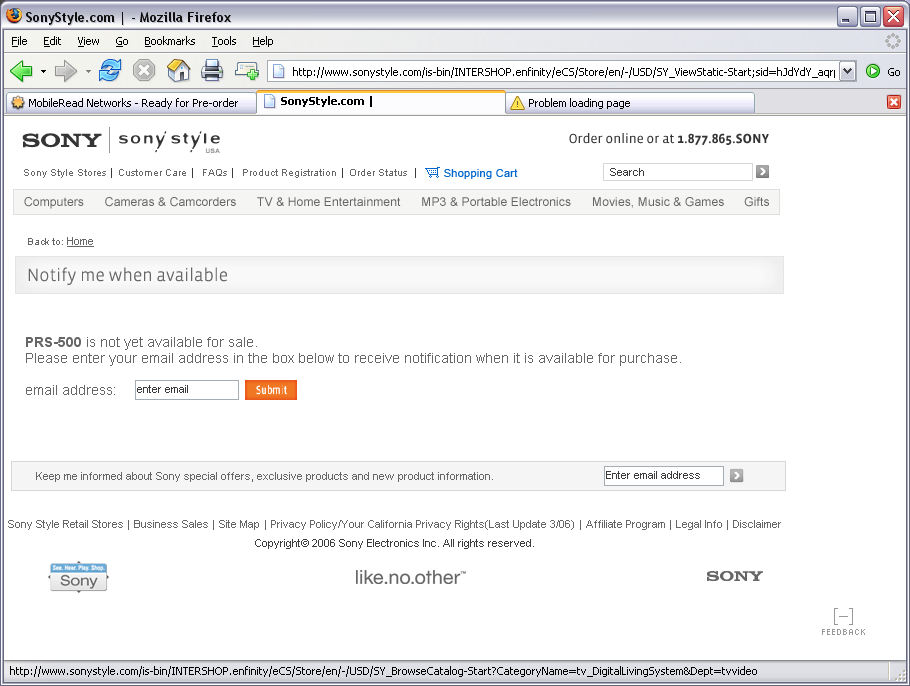Open the Site Map footer link
The width and height of the screenshot is (910, 686).
239,524
